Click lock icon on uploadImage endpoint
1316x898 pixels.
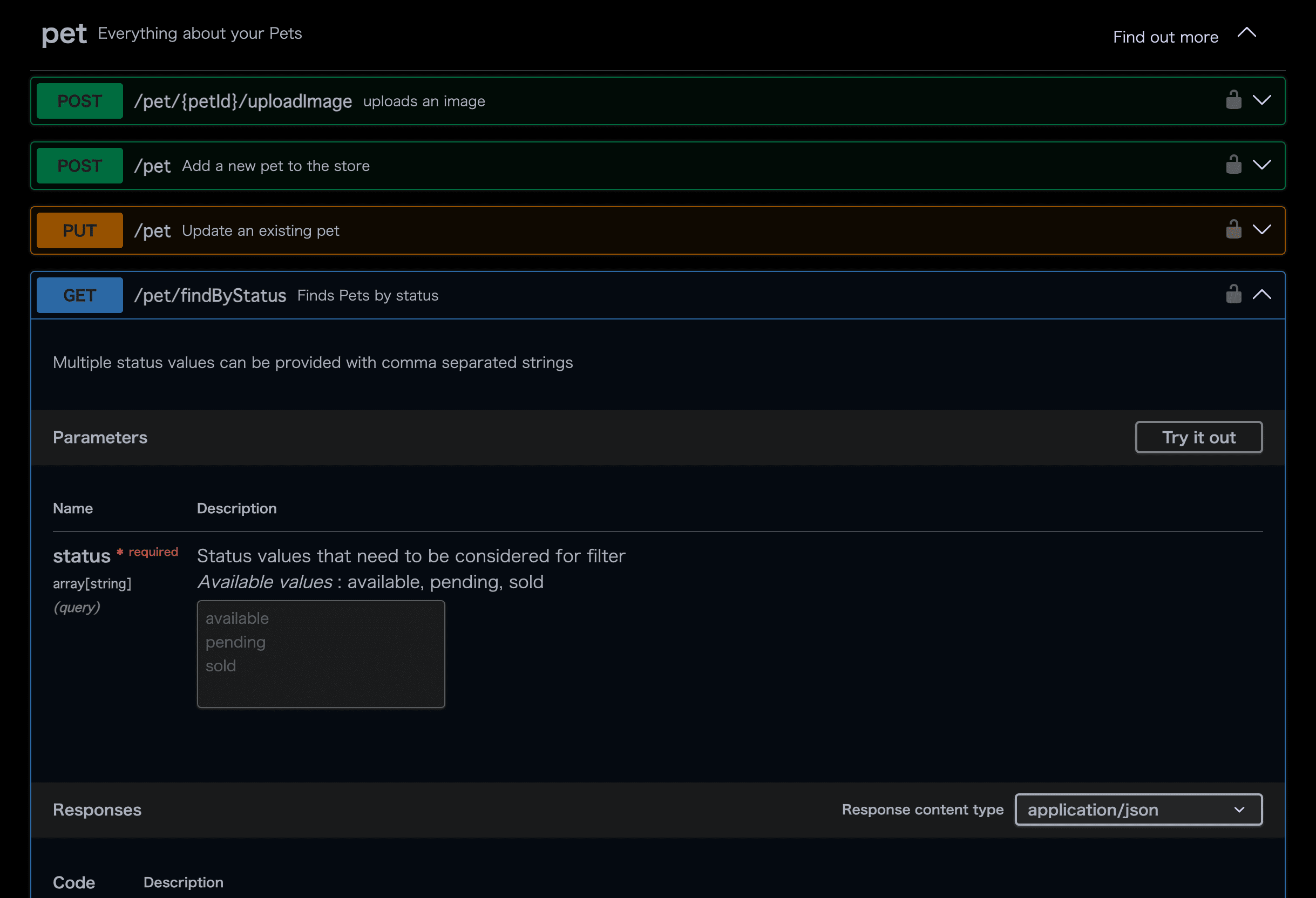pyautogui.click(x=1233, y=100)
